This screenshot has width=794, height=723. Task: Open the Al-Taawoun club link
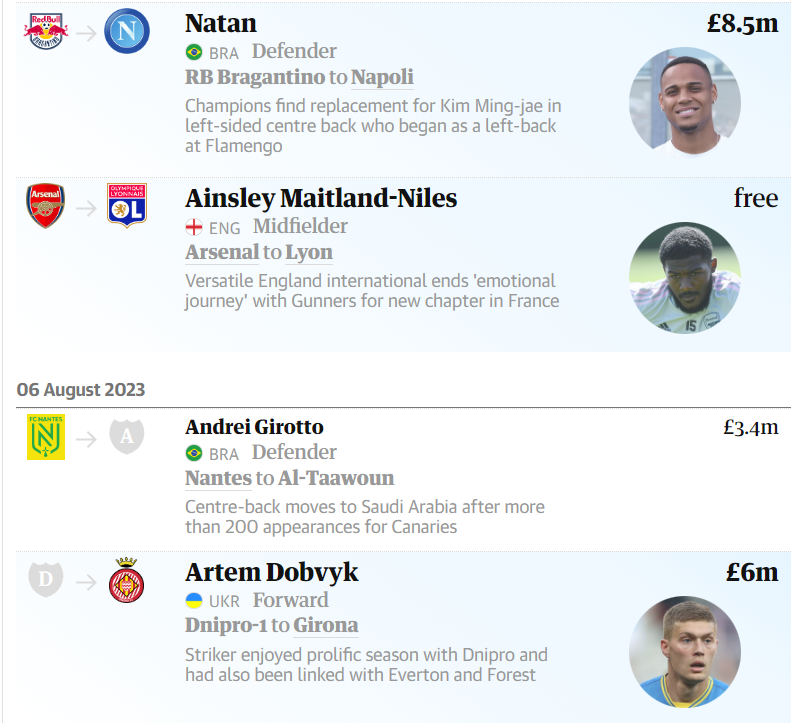coord(336,478)
